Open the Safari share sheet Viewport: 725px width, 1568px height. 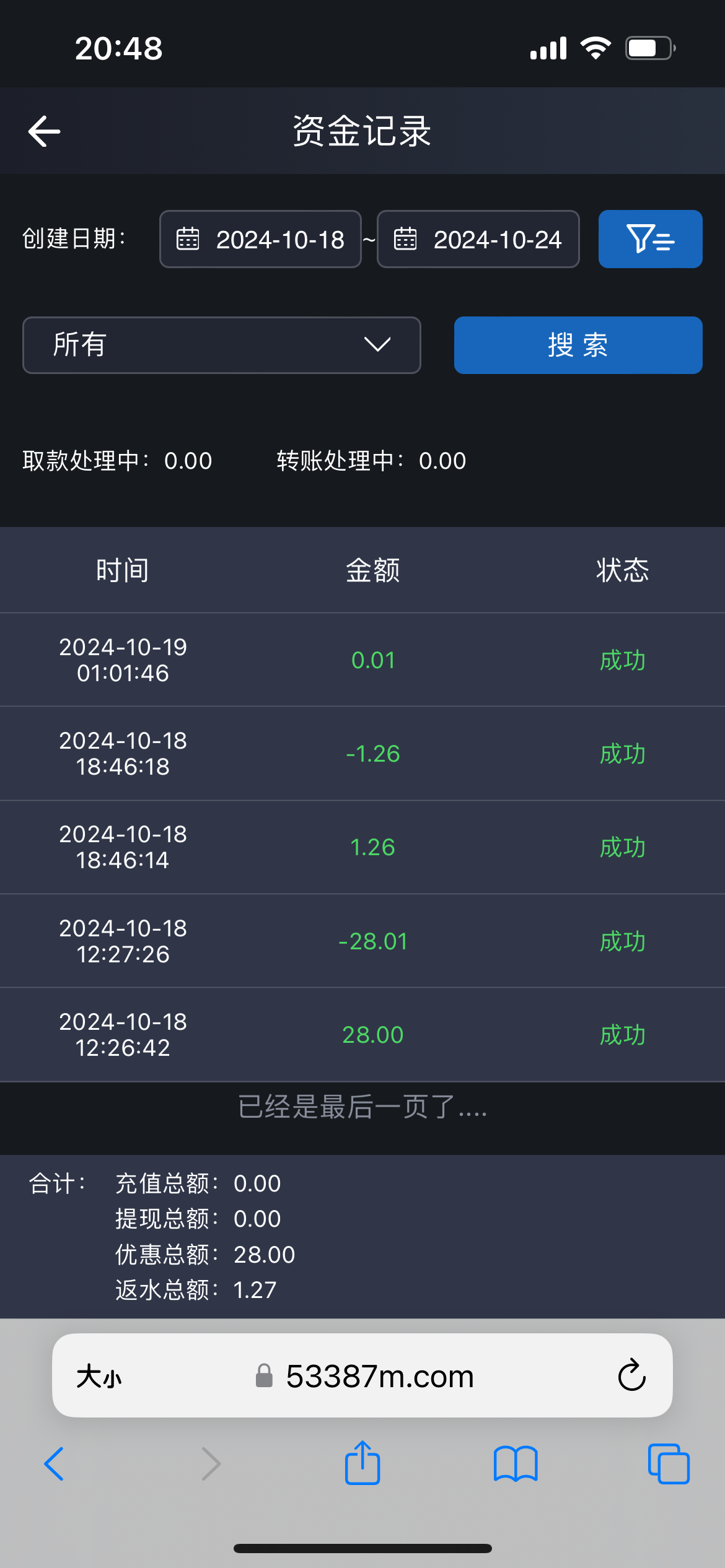click(x=362, y=1463)
